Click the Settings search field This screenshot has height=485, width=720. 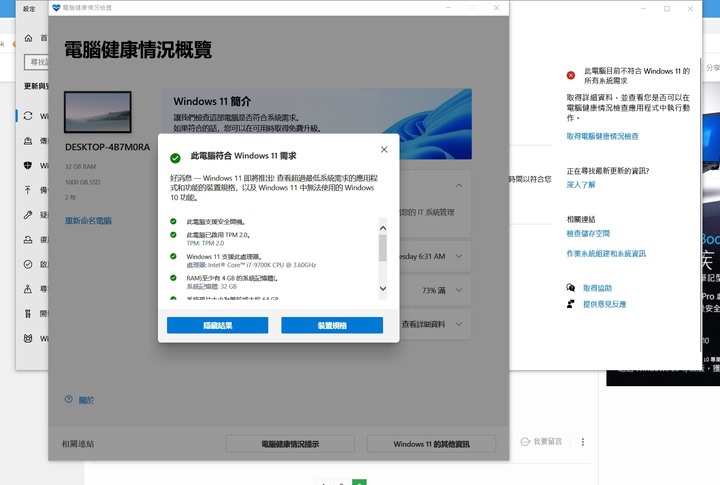(x=36, y=62)
